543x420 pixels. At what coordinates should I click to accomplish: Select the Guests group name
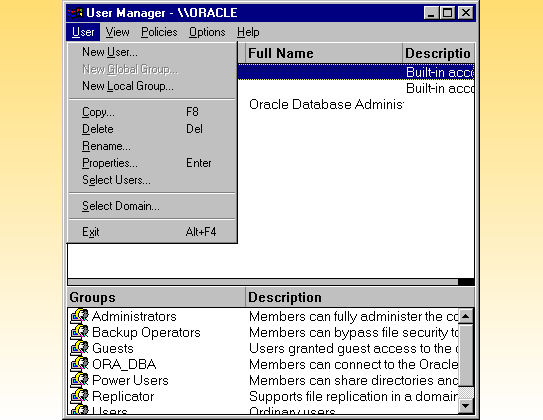coord(113,348)
